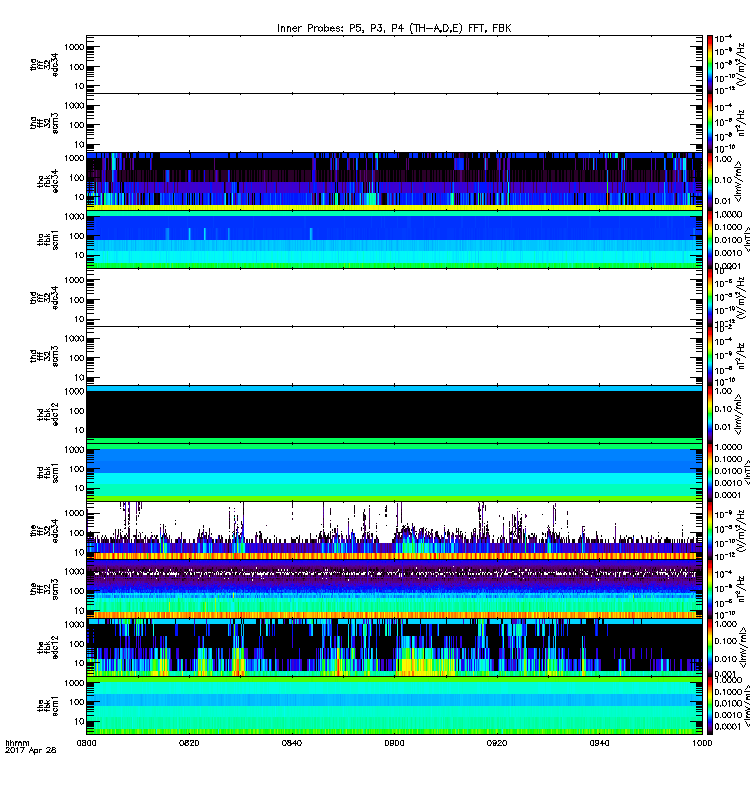Click the 0900 time axis label

[x=394, y=743]
